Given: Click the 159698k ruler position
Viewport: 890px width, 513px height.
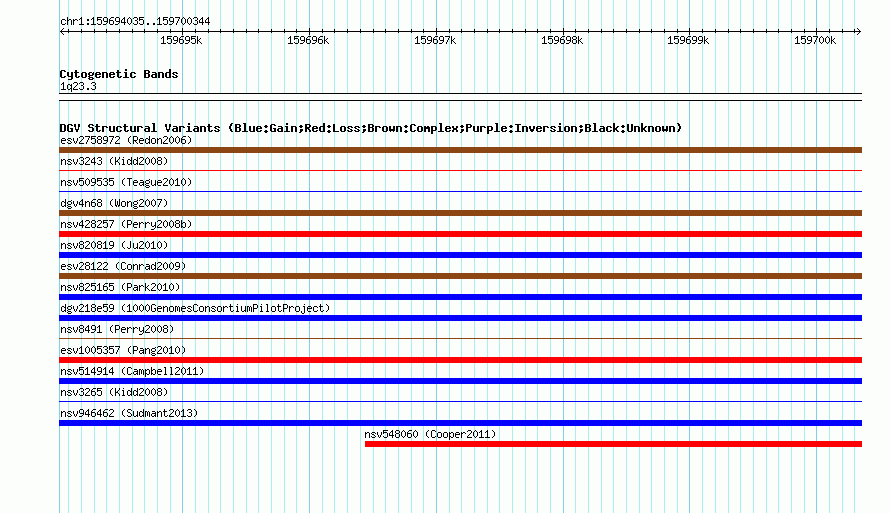Looking at the screenshot, I should 562,40.
